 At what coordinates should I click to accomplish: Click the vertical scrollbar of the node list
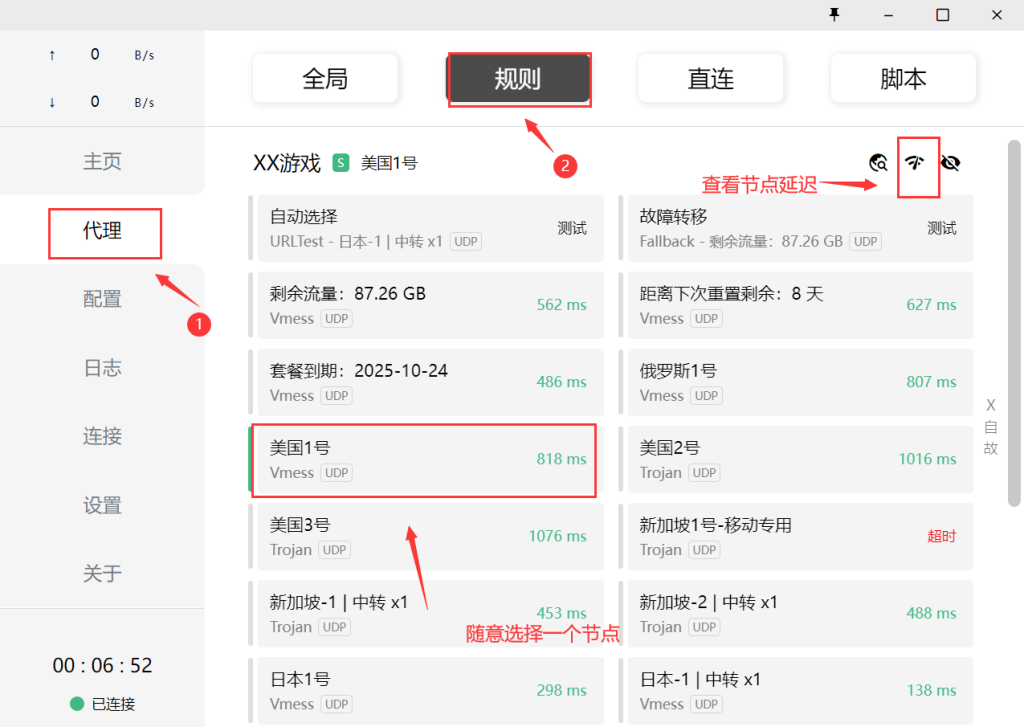(1014, 323)
